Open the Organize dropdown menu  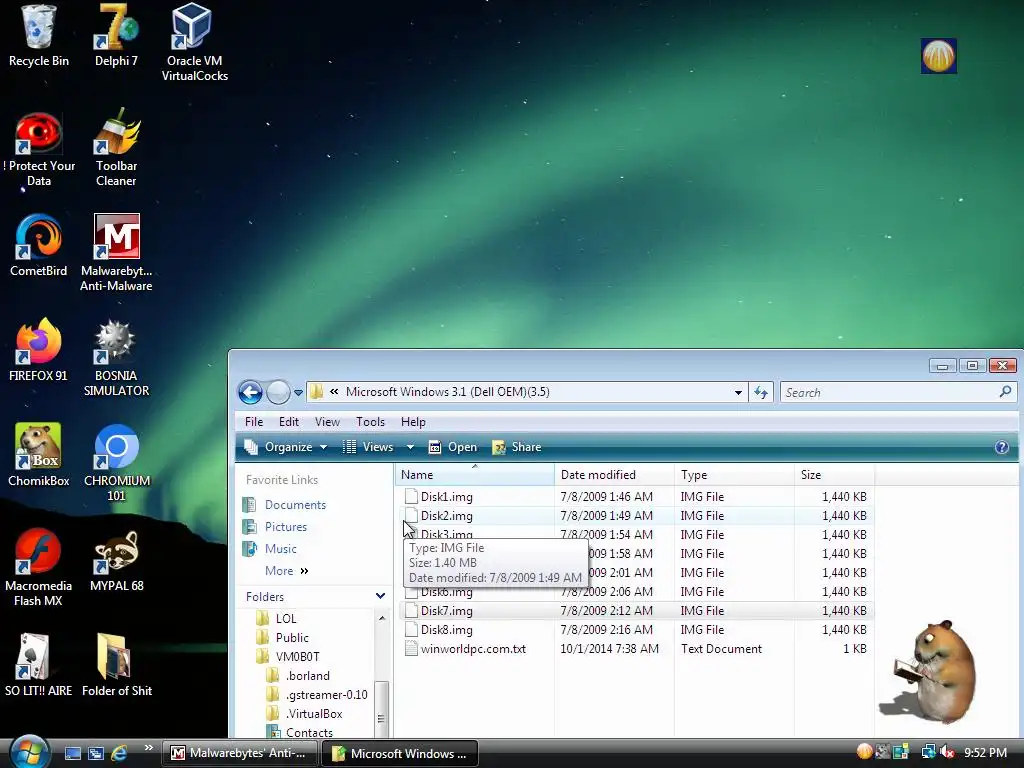[286, 447]
